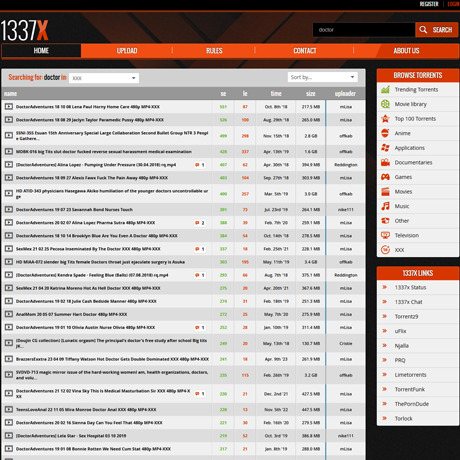Click comment bubble in row dated Feb. 7th '20
Image resolution: width=460 pixels, height=460 pixels.
[197, 223]
